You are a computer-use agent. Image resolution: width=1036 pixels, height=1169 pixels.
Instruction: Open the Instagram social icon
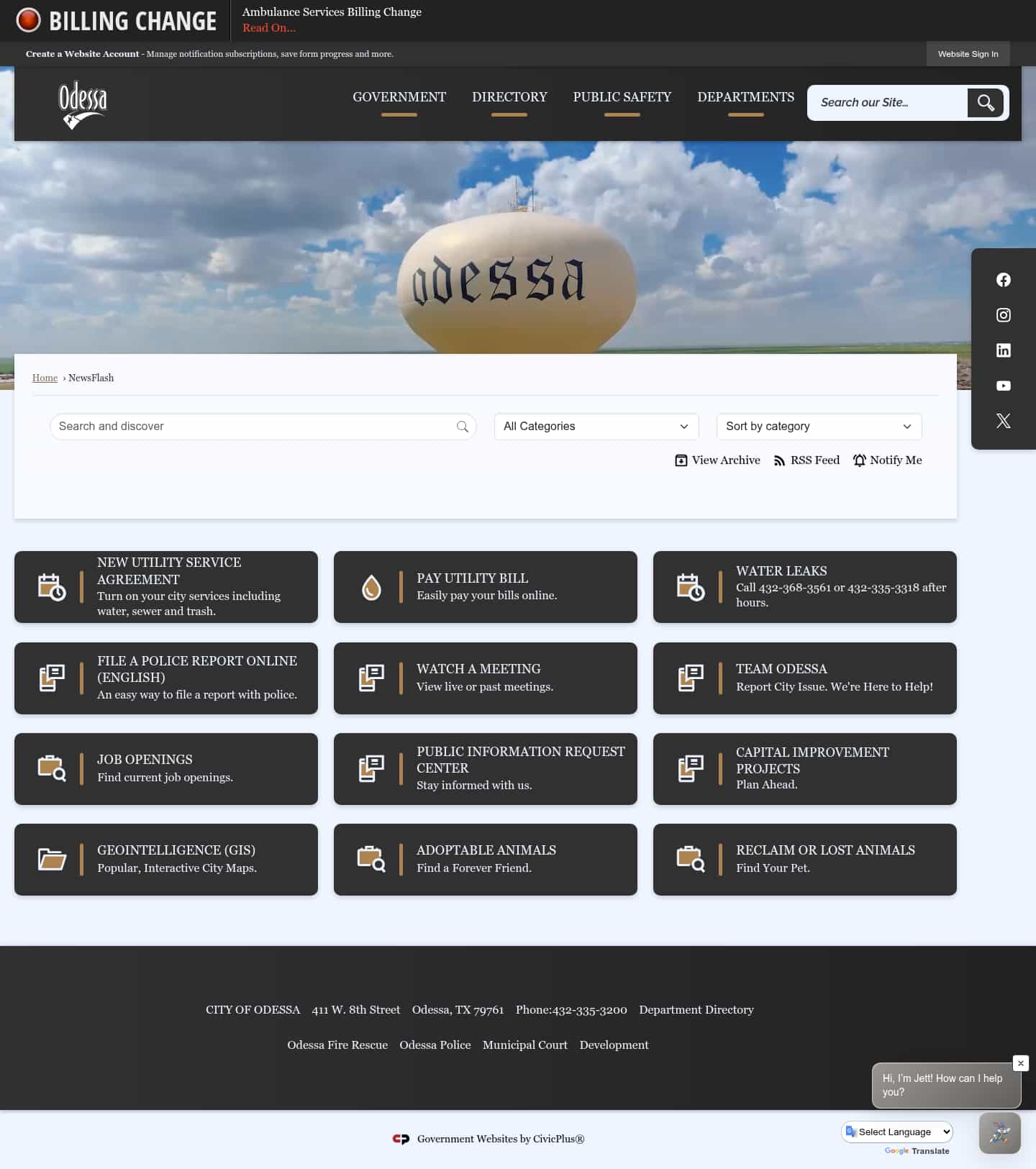tap(1003, 315)
